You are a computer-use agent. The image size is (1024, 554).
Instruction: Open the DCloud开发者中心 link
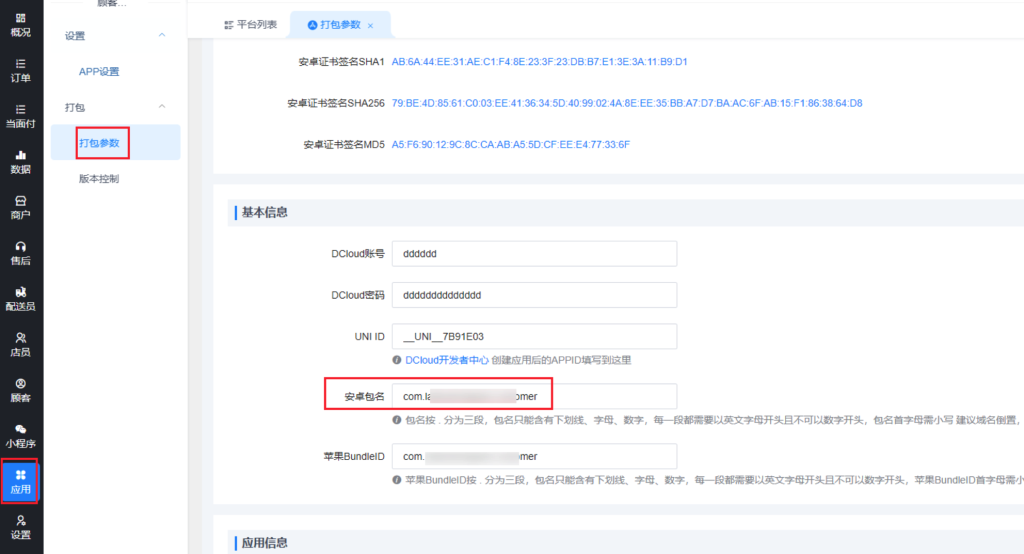pyautogui.click(x=446, y=360)
